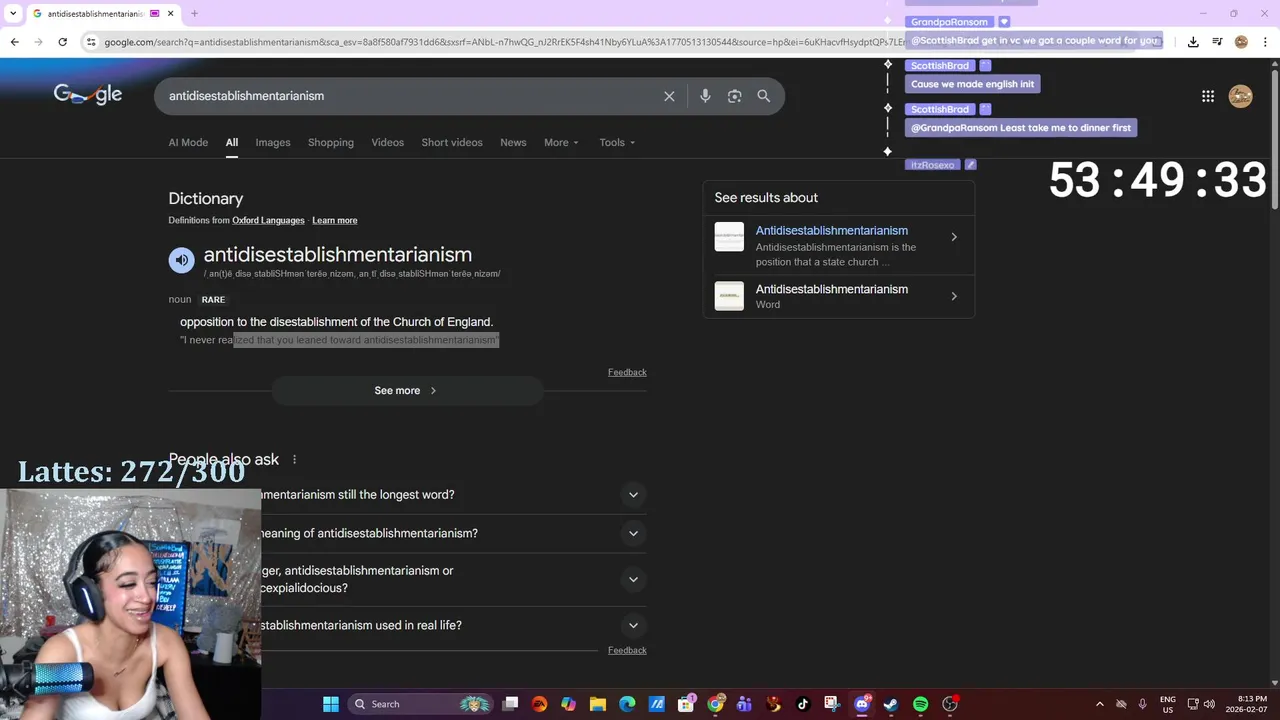Click the Learn more link
This screenshot has width=1280, height=720.
click(334, 220)
